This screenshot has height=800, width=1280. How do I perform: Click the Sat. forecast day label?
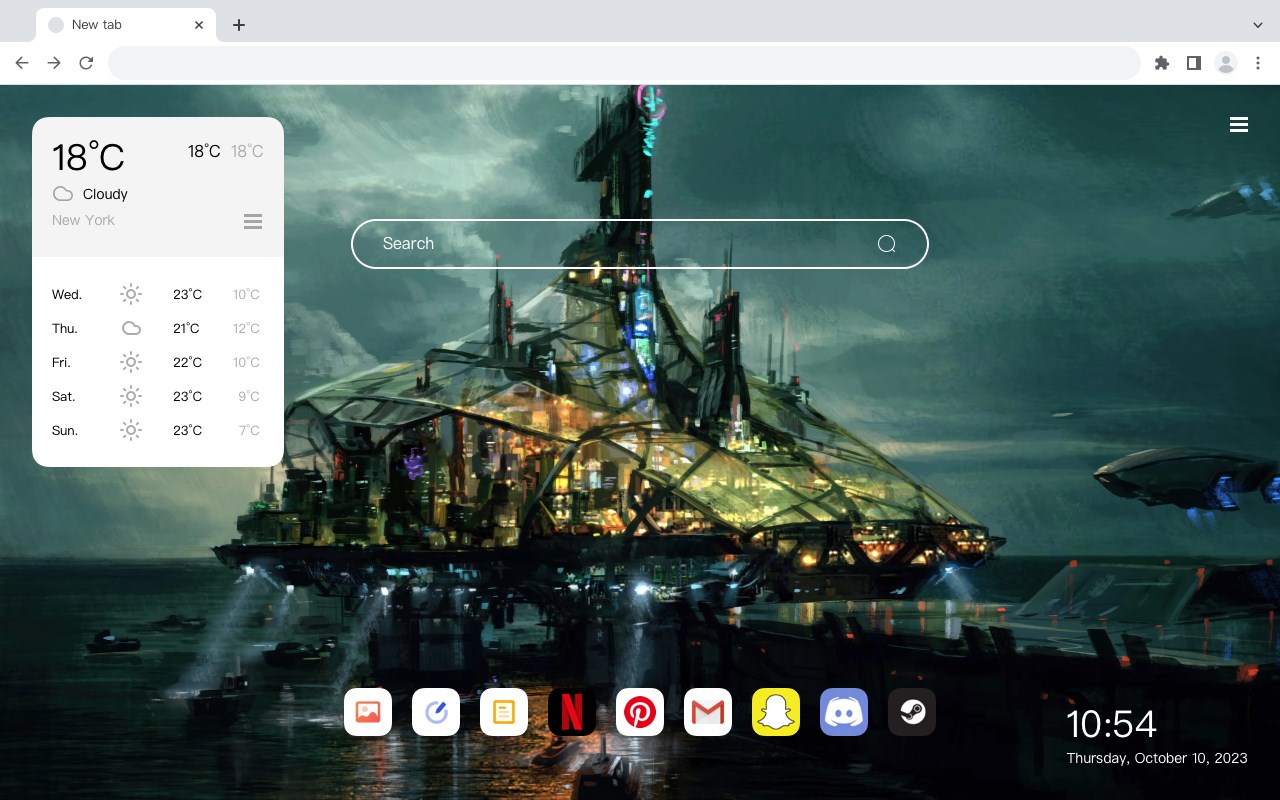[x=64, y=396]
